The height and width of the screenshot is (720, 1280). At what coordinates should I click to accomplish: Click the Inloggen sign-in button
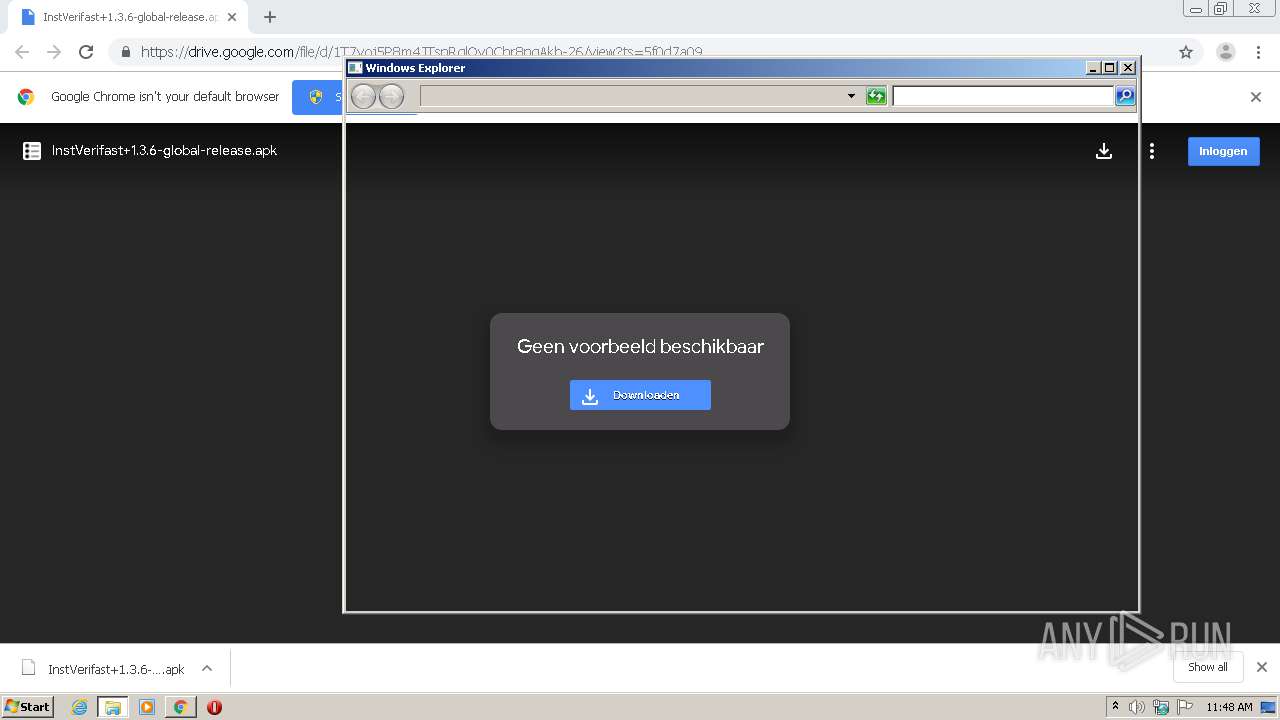(1223, 151)
